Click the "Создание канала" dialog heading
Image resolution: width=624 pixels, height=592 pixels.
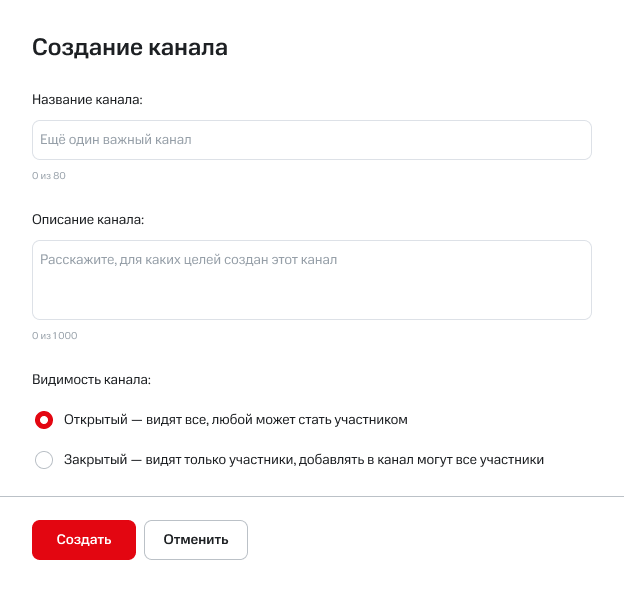(130, 47)
